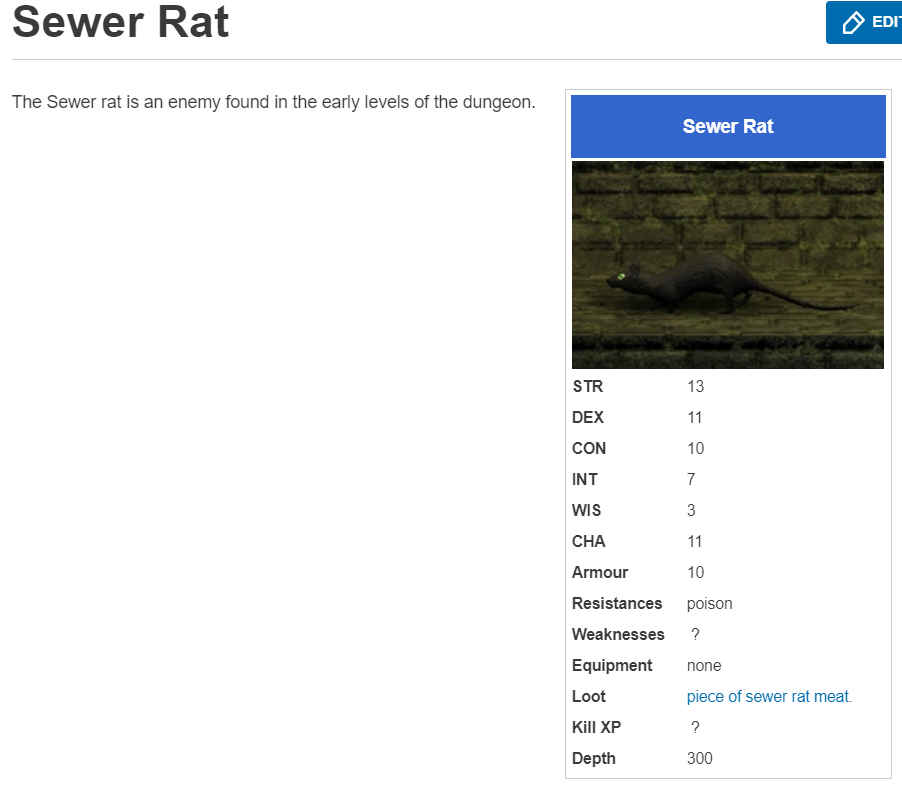Select the Kill XP label

tap(597, 727)
